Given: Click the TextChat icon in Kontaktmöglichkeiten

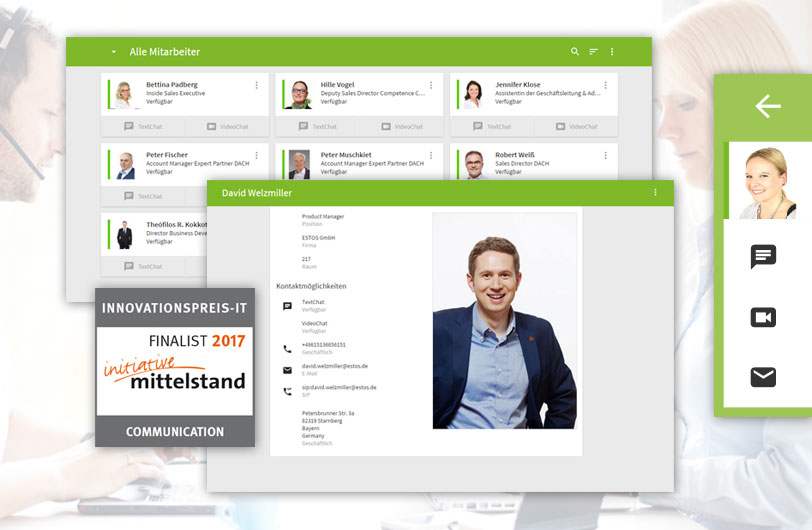Looking at the screenshot, I should pos(287,306).
